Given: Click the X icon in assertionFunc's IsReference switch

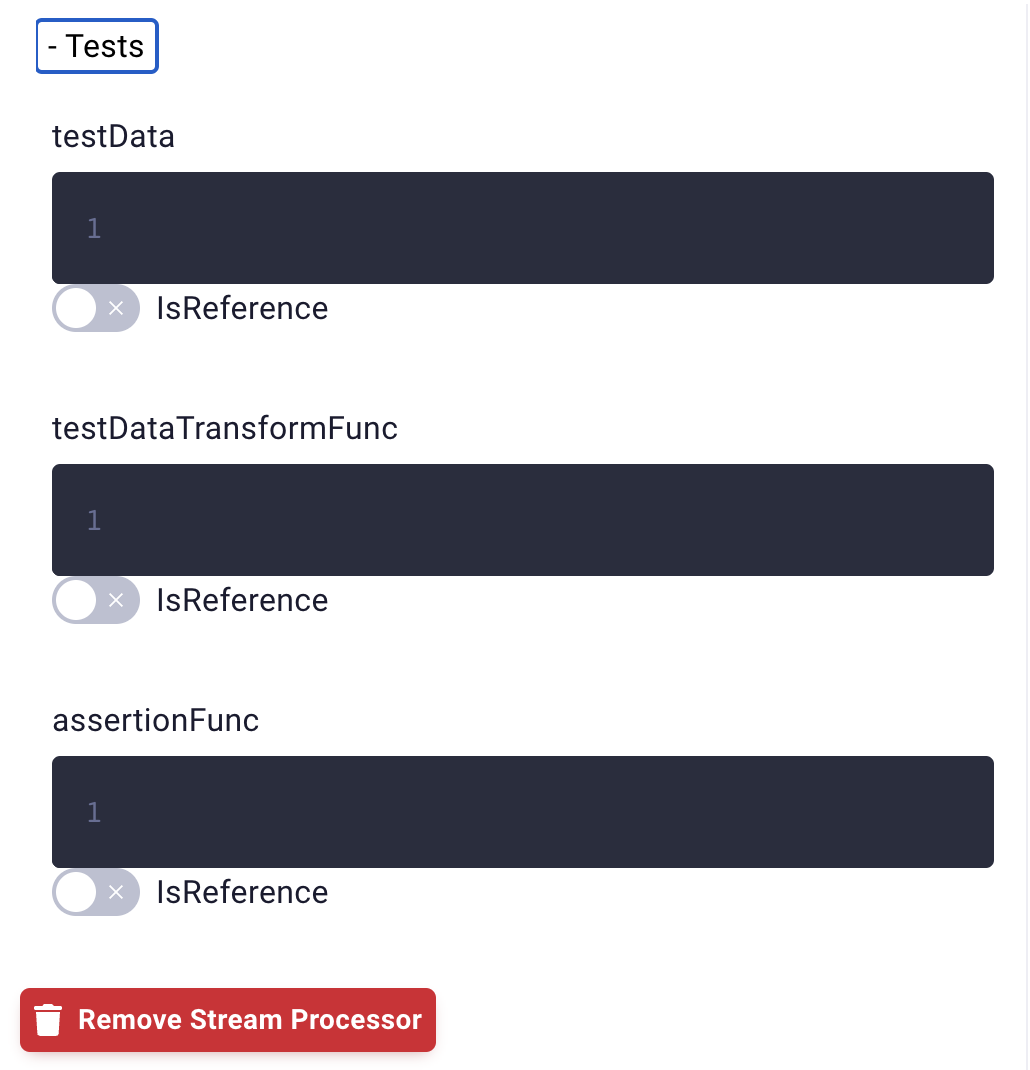Looking at the screenshot, I should point(116,893).
